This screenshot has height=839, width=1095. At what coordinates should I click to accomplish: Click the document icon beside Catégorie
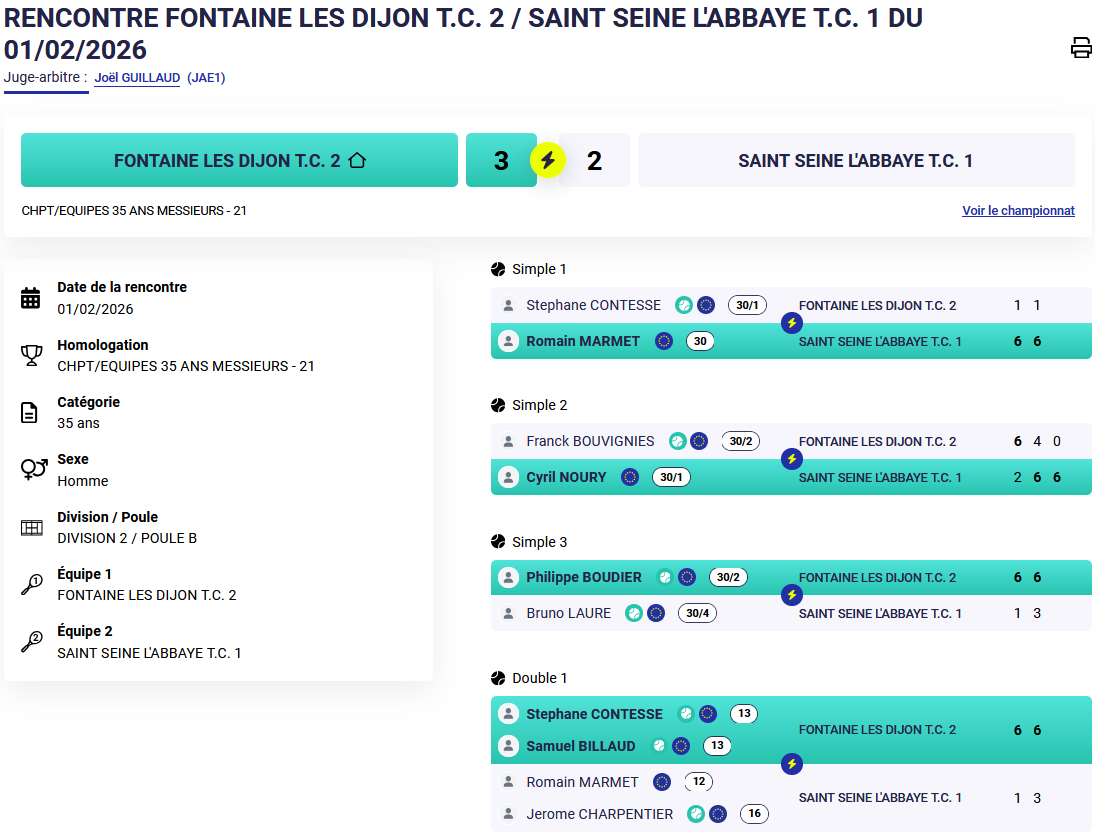pos(31,412)
